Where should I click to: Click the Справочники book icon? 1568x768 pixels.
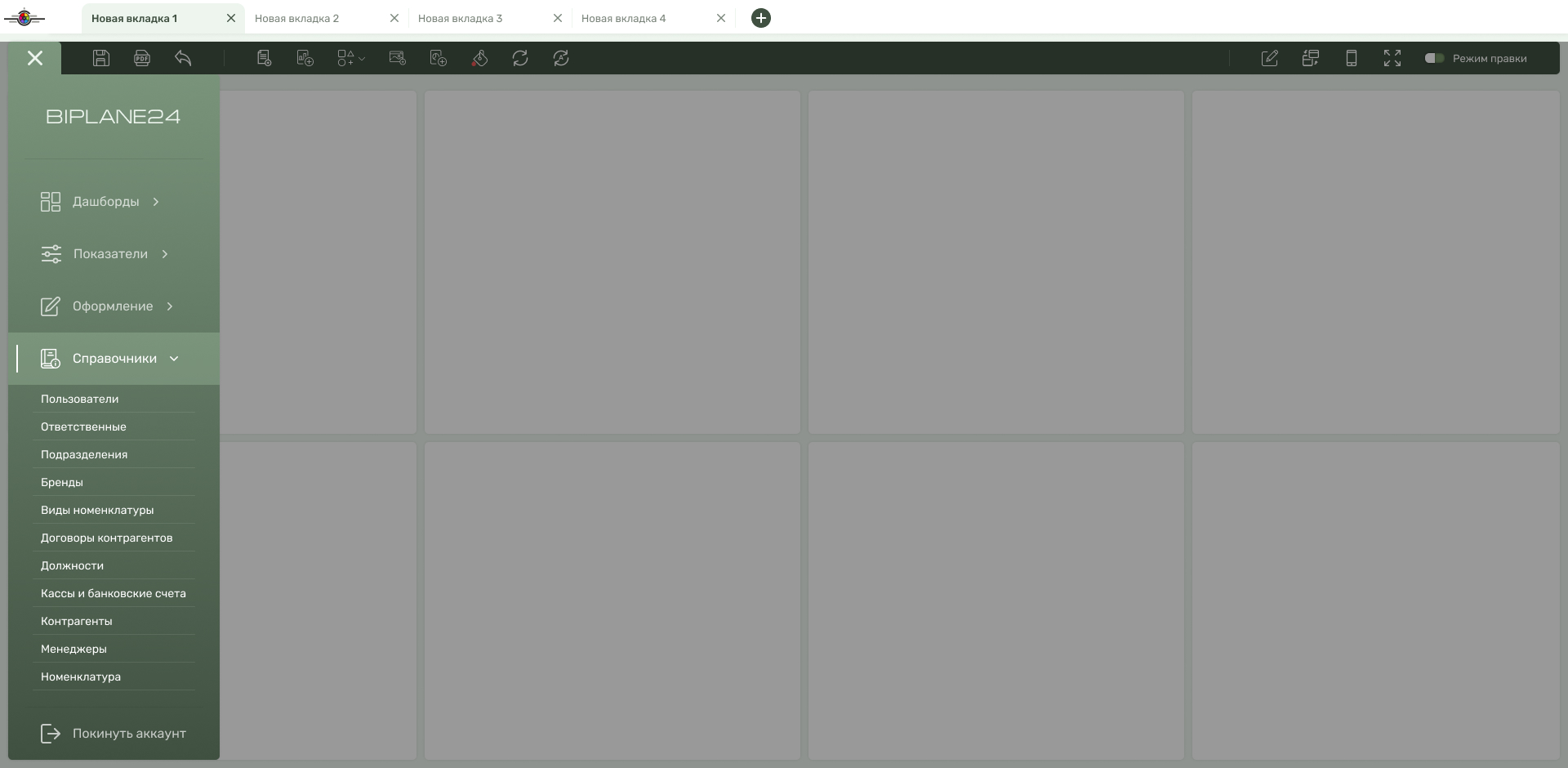pyautogui.click(x=51, y=359)
